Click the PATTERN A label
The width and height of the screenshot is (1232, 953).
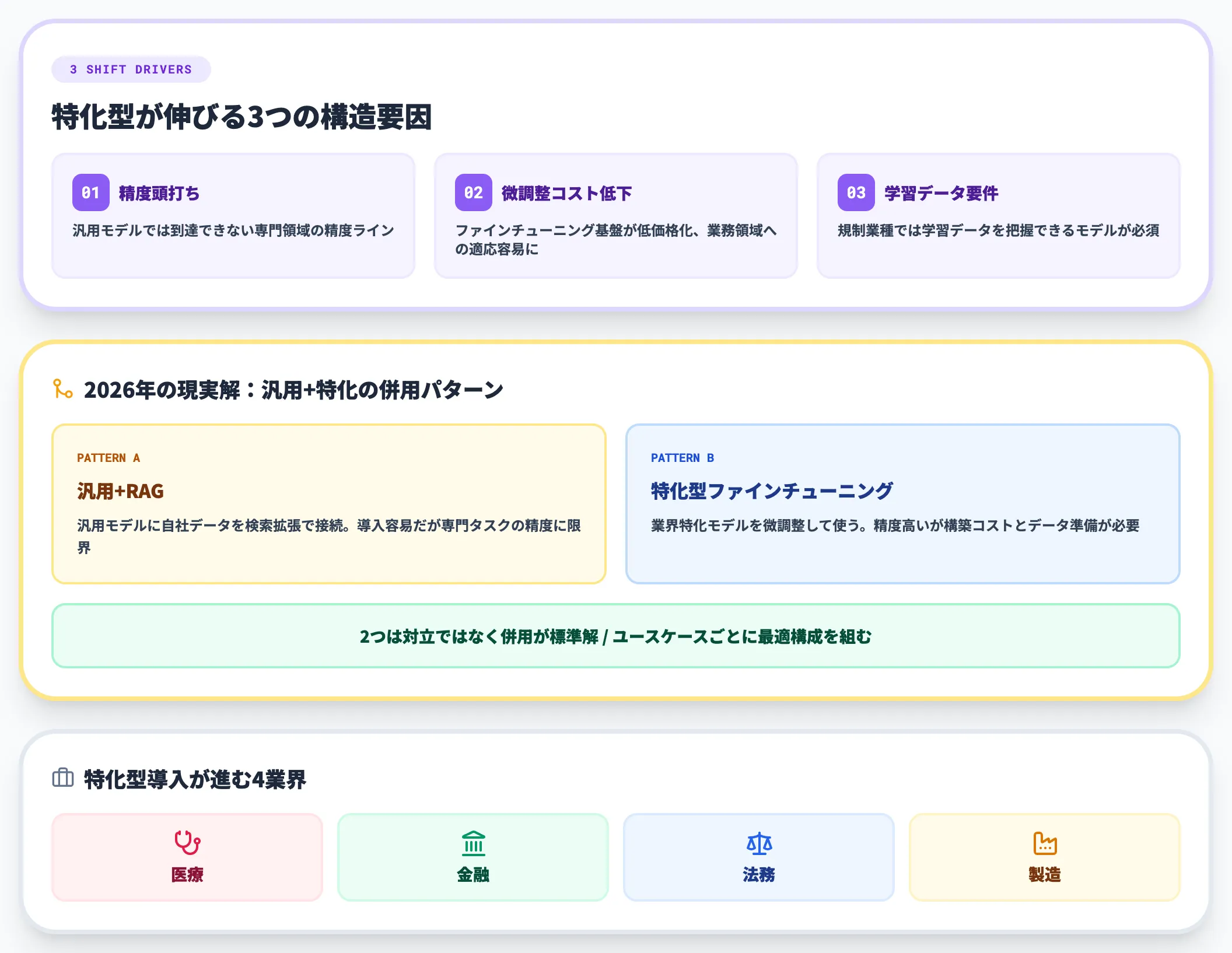click(x=108, y=458)
